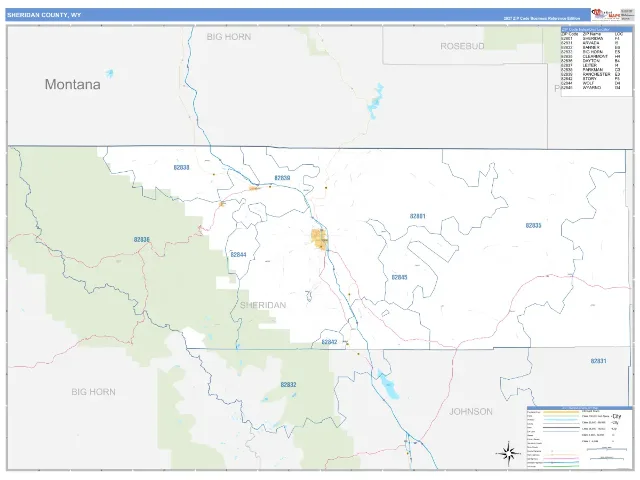Click the orange town marker below 82839
The image size is (640, 480).
[x=254, y=189]
